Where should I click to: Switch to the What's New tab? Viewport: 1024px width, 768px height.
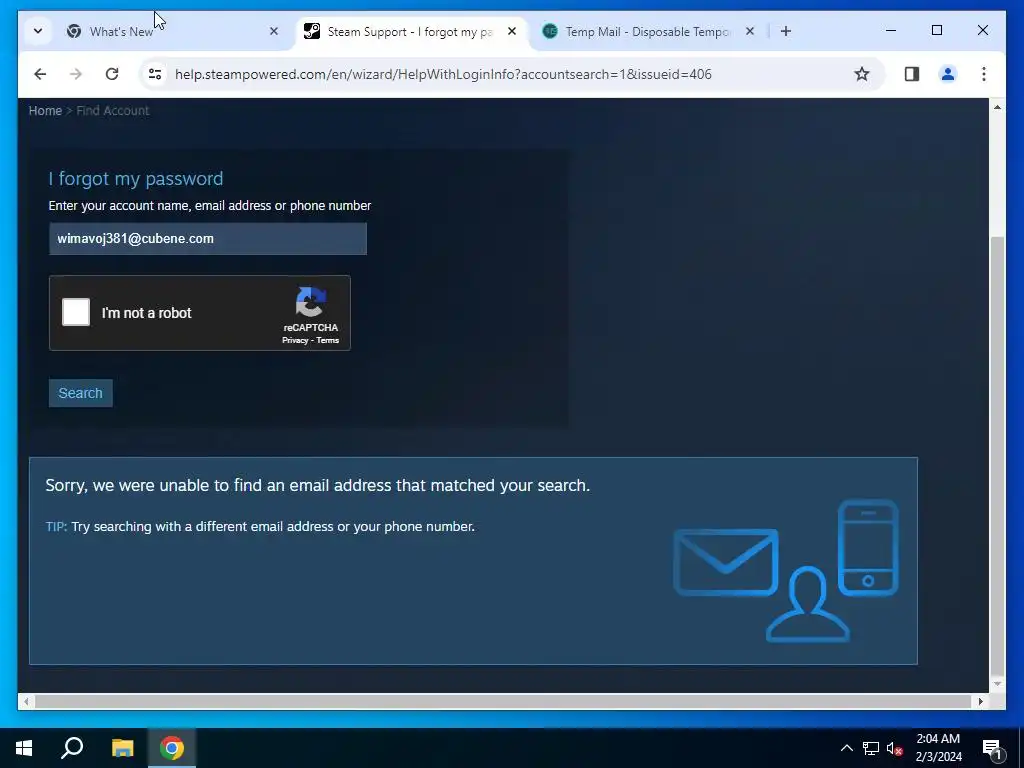[174, 31]
